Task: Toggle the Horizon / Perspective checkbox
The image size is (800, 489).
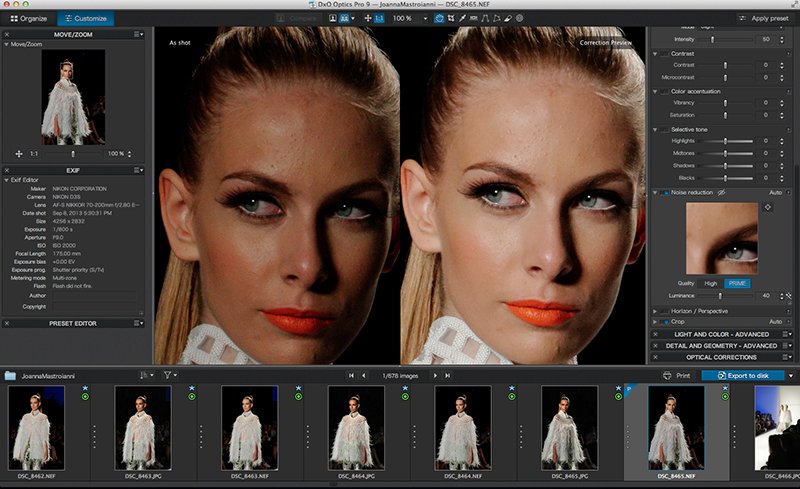Action: point(664,311)
